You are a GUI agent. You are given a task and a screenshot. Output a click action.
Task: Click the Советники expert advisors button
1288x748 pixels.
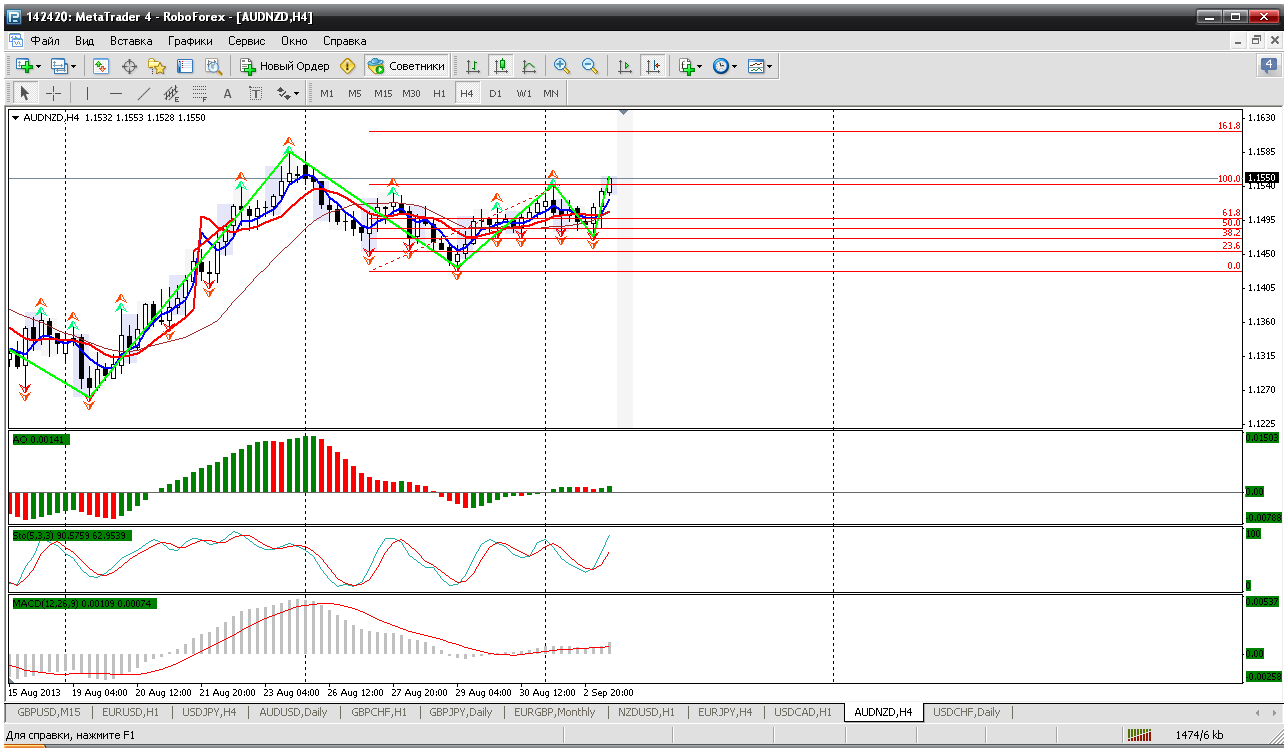pos(407,66)
